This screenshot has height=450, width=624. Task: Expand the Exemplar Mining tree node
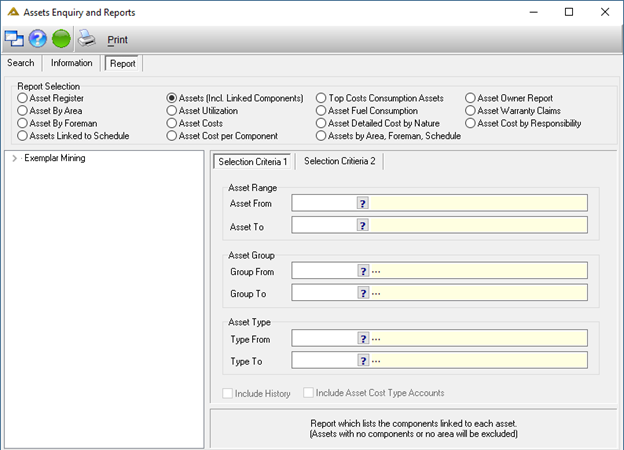[15, 158]
